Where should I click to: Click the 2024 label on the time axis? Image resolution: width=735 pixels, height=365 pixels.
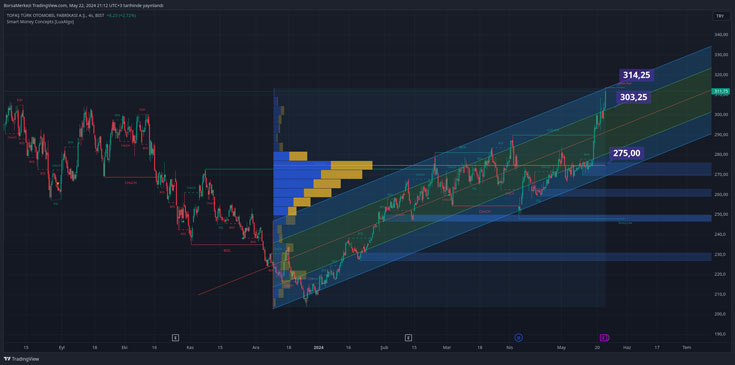point(318,347)
